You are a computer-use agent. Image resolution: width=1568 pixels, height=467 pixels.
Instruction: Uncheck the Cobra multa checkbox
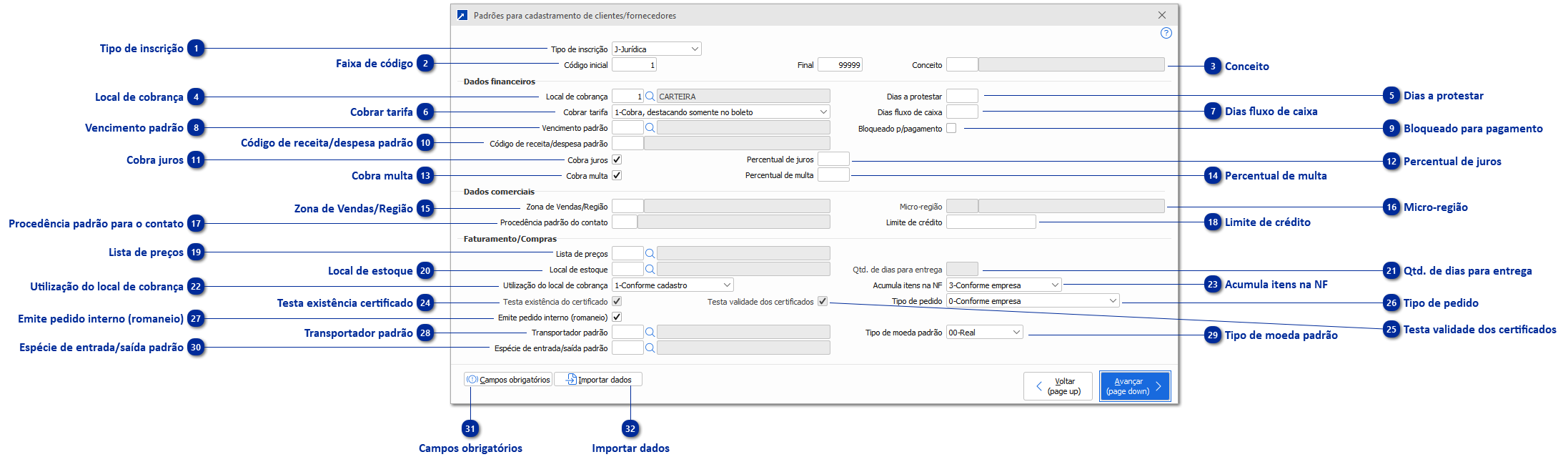(x=617, y=175)
